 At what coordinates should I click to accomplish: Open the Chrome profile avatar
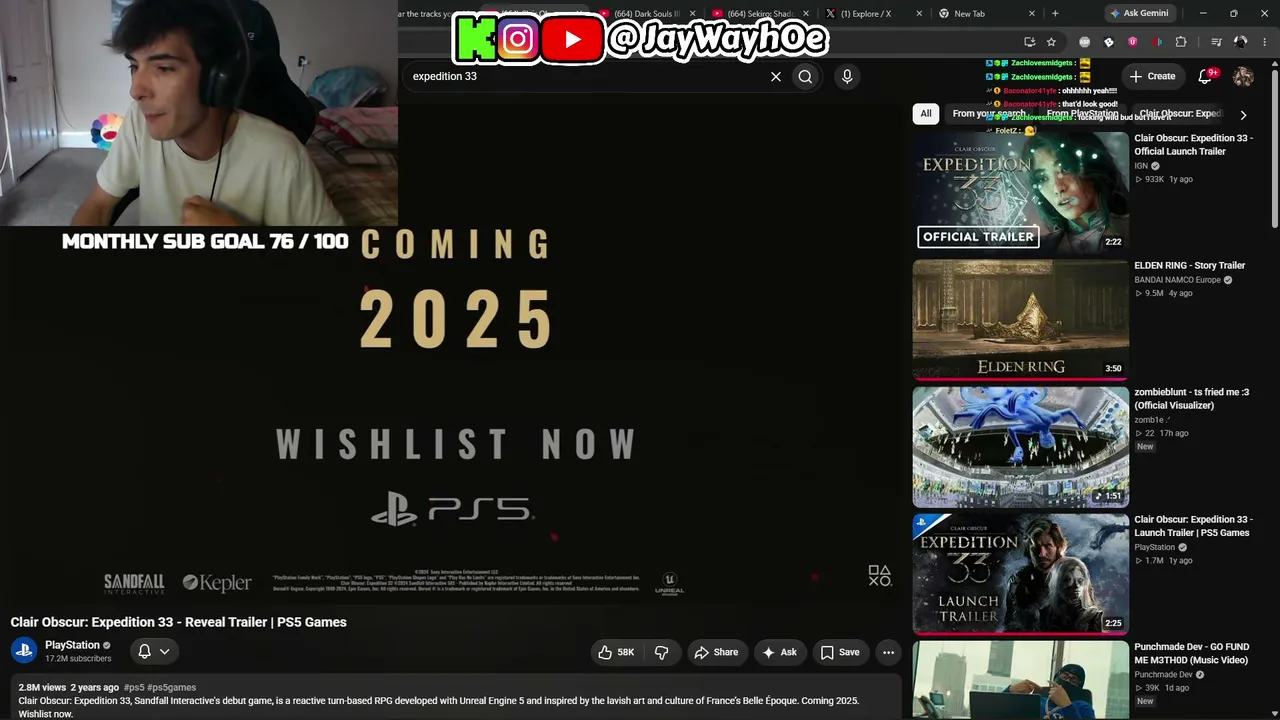(x=1241, y=42)
